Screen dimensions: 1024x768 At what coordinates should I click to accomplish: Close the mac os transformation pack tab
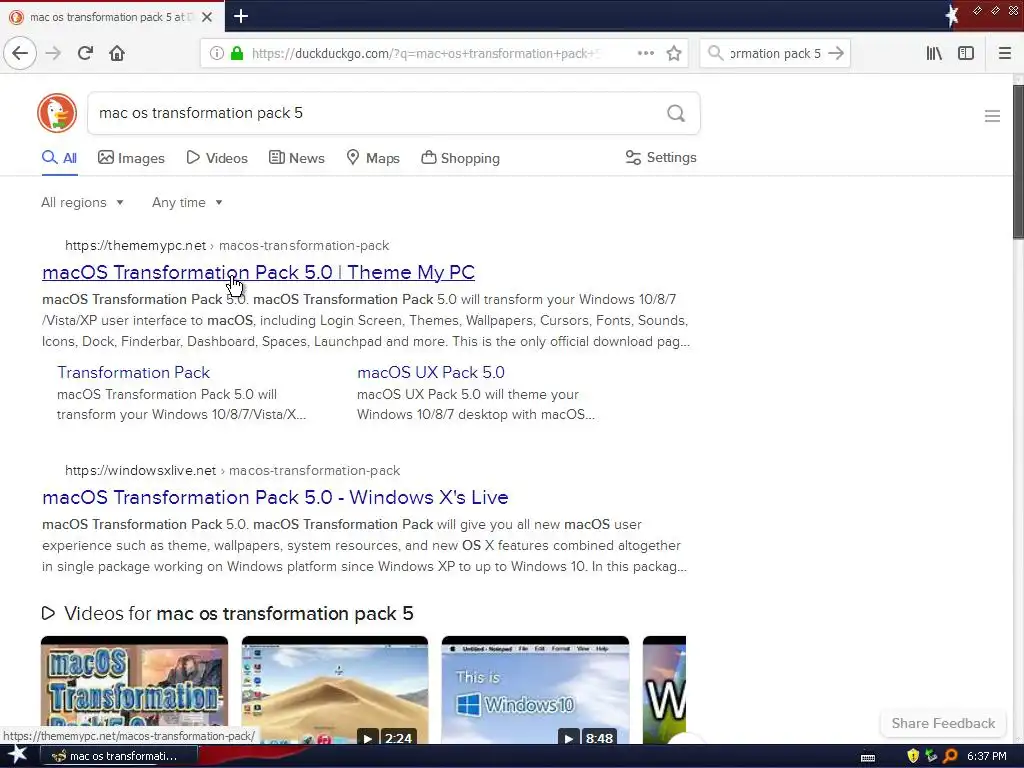207,17
